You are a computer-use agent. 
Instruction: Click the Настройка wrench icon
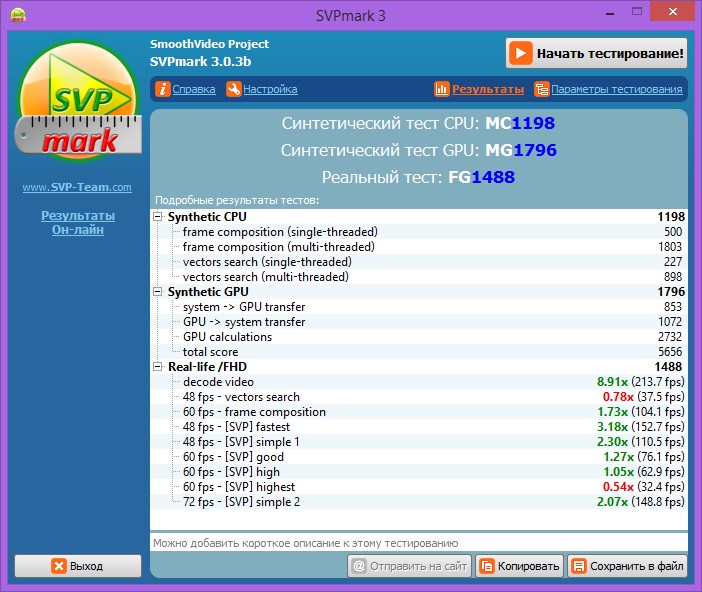pos(234,89)
